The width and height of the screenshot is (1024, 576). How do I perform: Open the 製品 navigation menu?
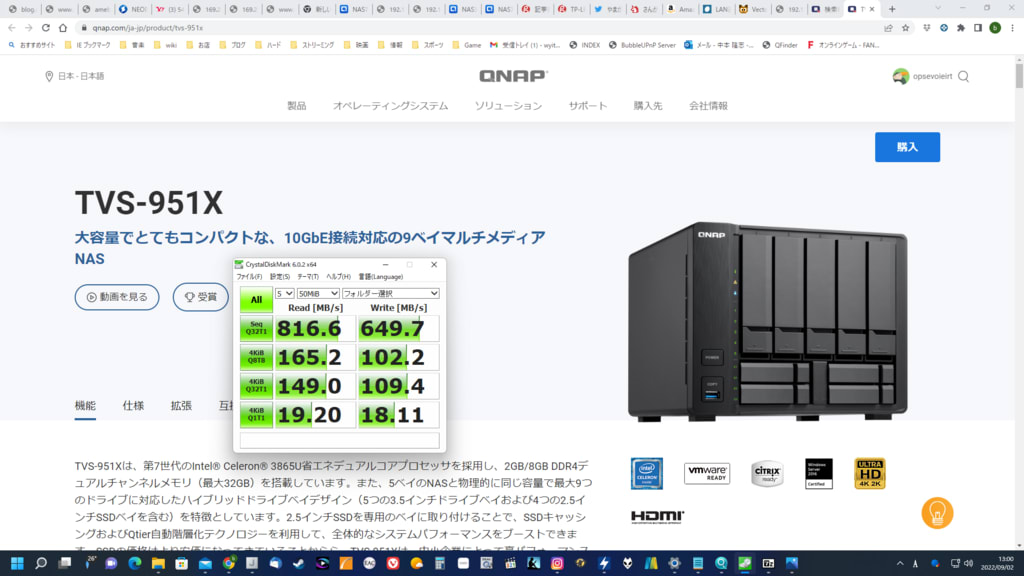(x=296, y=106)
